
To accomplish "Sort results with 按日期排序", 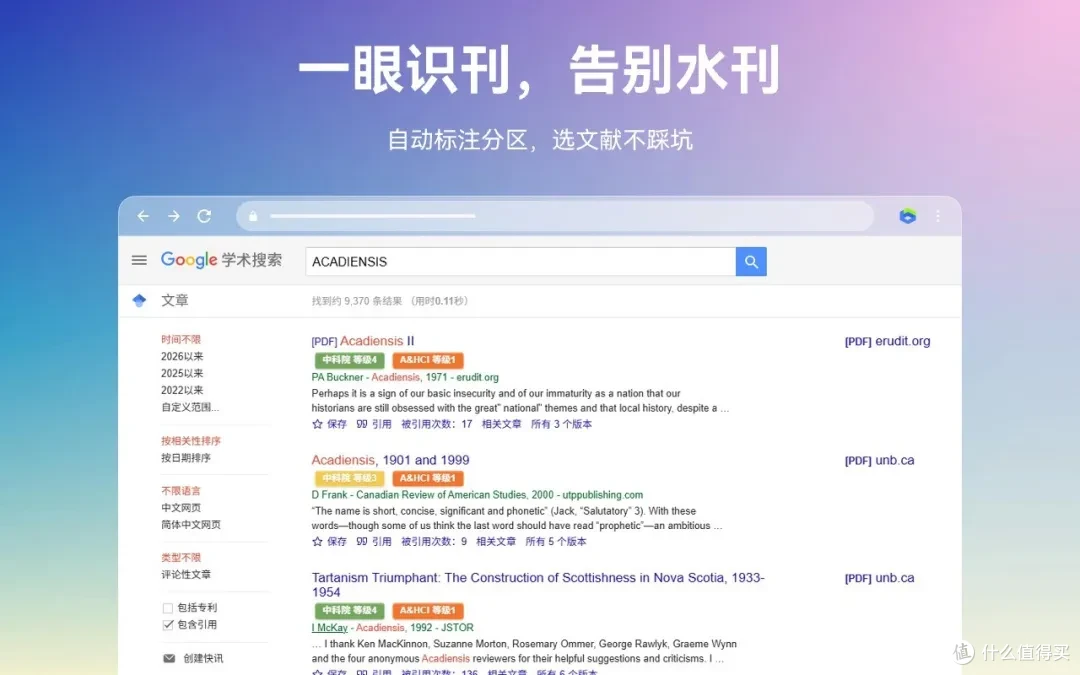I will click(186, 457).
